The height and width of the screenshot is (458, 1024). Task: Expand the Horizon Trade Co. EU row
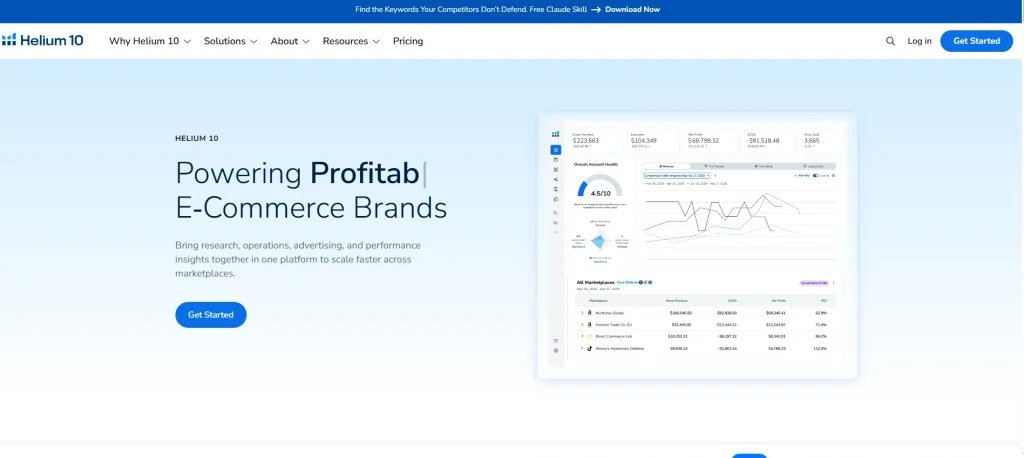pyautogui.click(x=582, y=324)
